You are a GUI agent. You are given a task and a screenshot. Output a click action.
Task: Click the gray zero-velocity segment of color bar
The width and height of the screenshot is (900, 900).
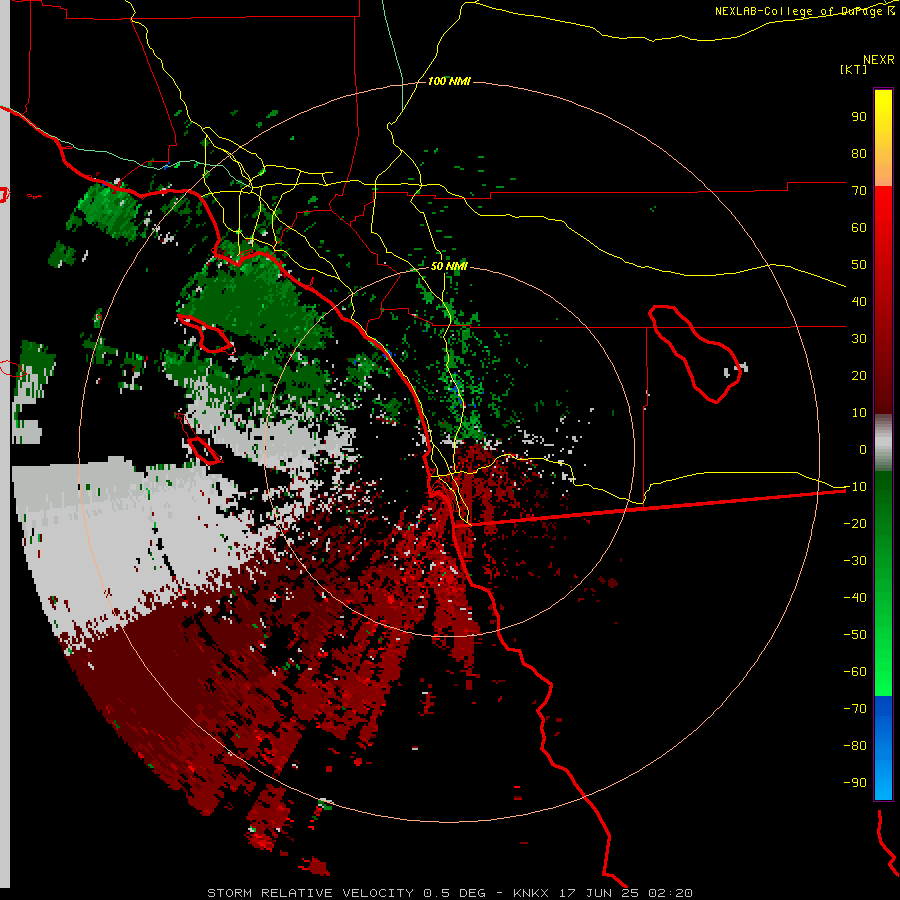click(883, 443)
